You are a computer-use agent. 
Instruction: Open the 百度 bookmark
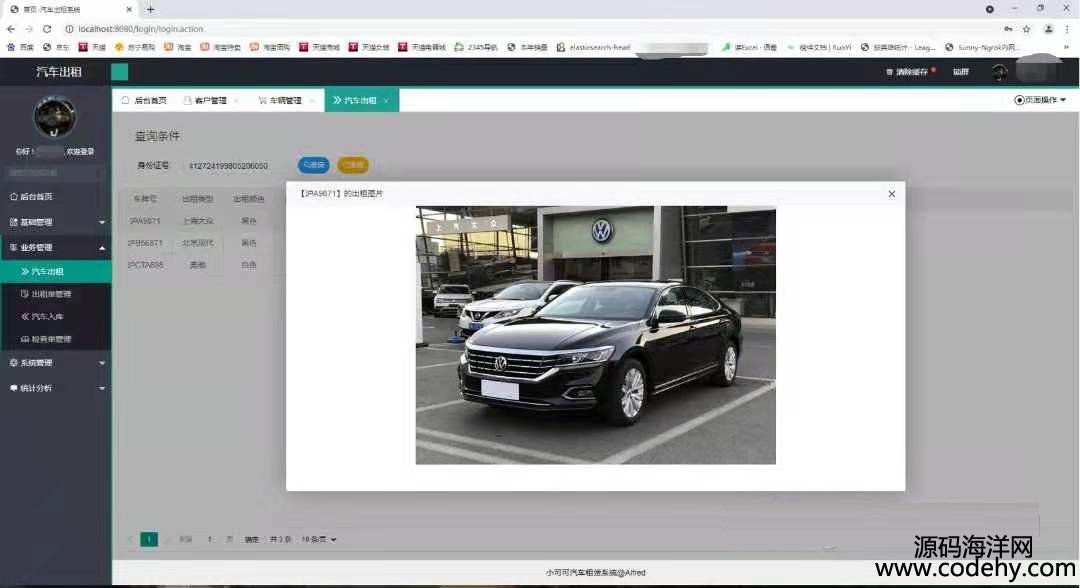20,48
